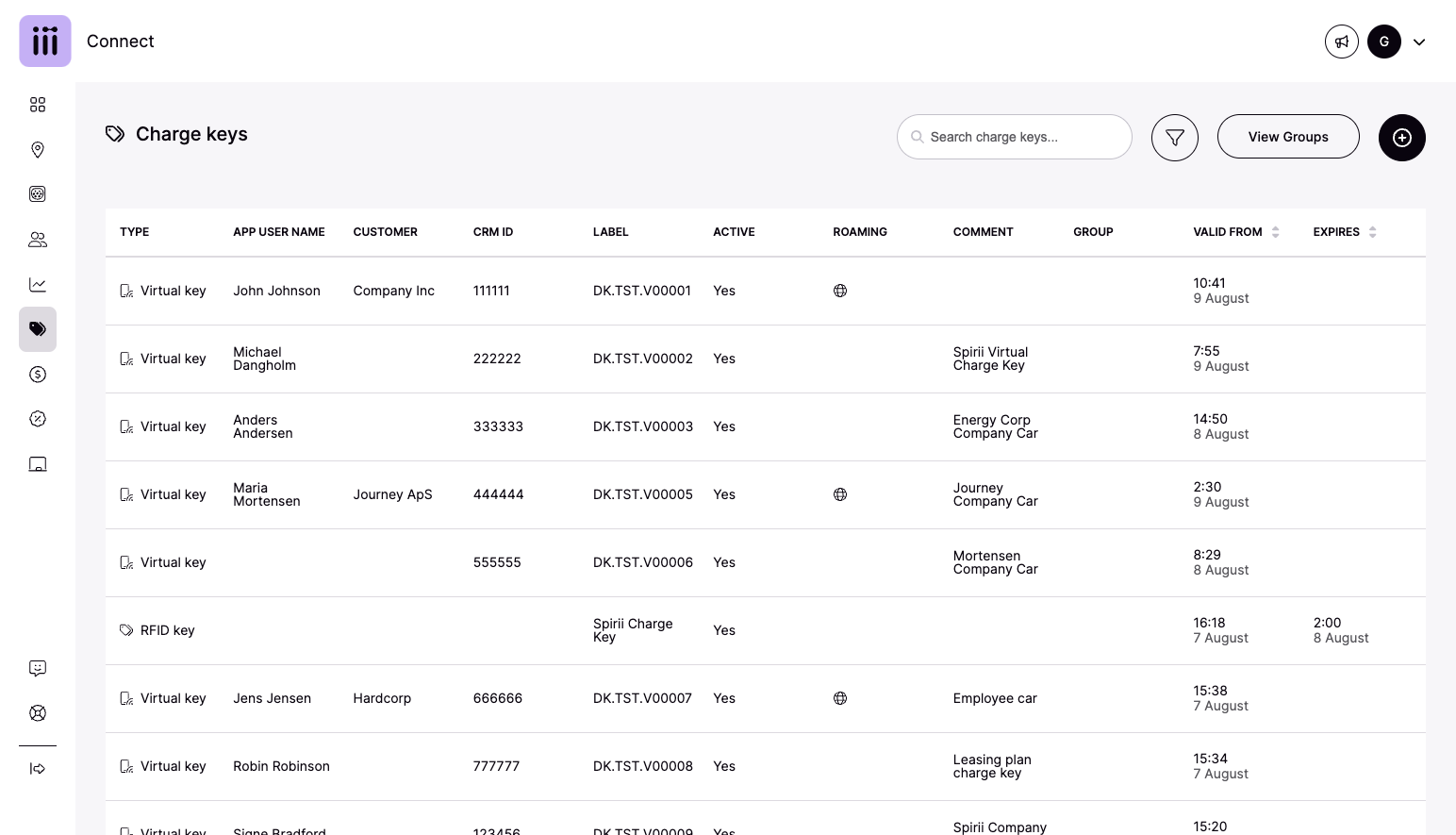The width and height of the screenshot is (1456, 835).
Task: Click the add charge key plus button
Action: pos(1401,138)
